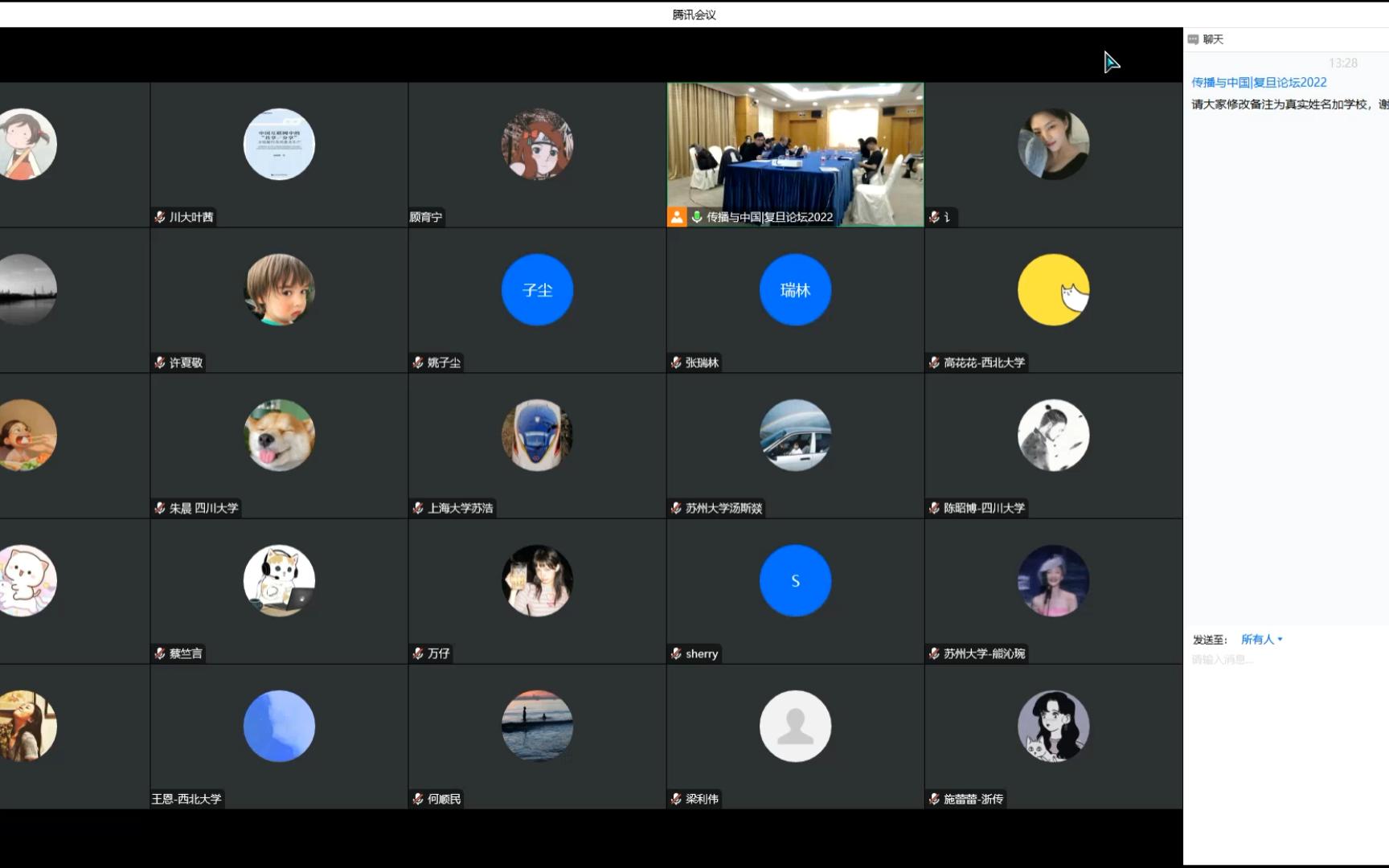
Task: Click the orange host badge on 传播与中国 tile
Action: [x=677, y=217]
